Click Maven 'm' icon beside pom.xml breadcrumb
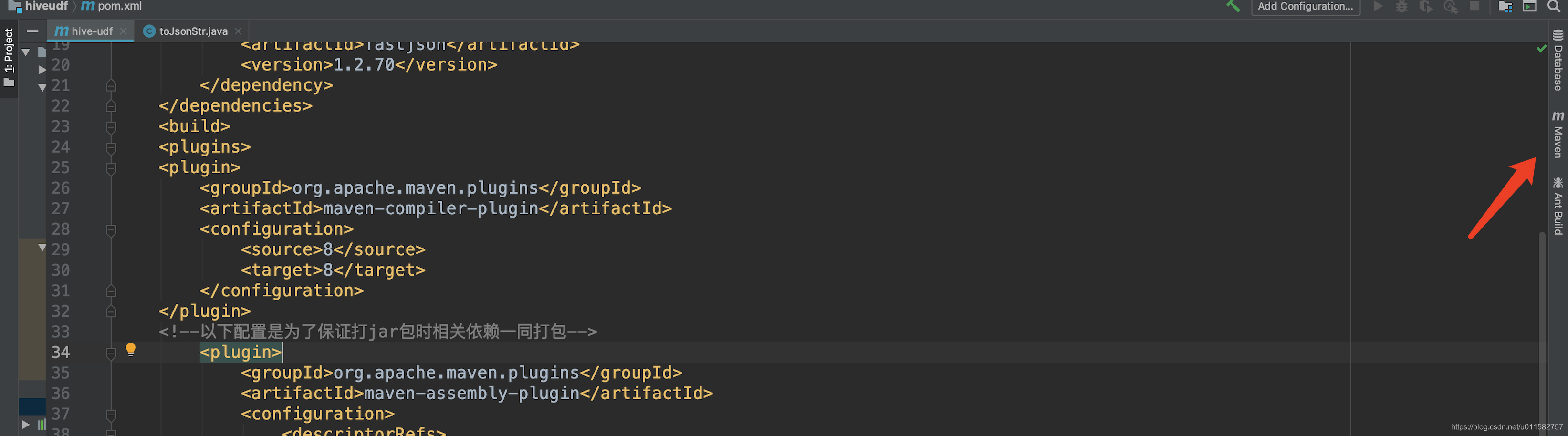The image size is (1568, 436). point(88,6)
